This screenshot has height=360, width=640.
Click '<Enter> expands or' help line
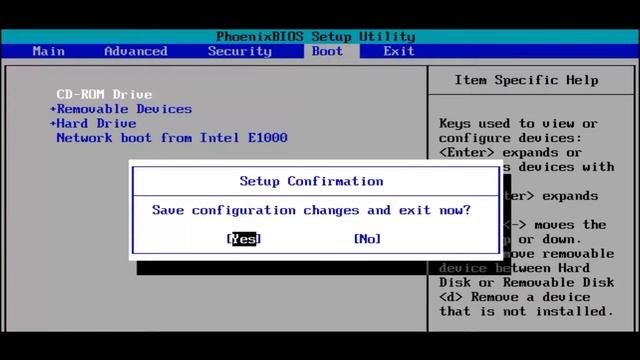pos(510,152)
